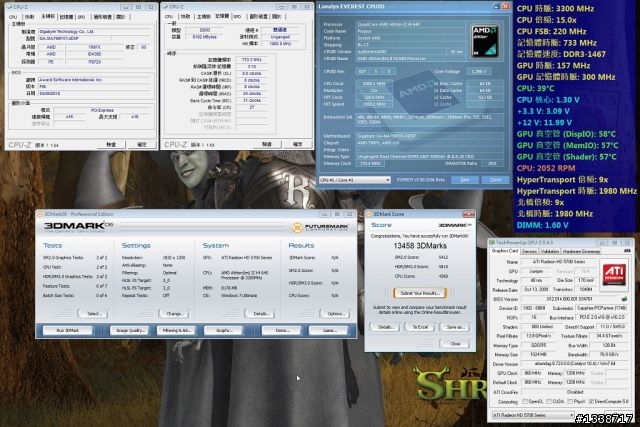Image resolution: width=640 pixels, height=427 pixels.
Task: Click the CPU: 2052 RPM fan line in overlay
Action: pos(546,168)
